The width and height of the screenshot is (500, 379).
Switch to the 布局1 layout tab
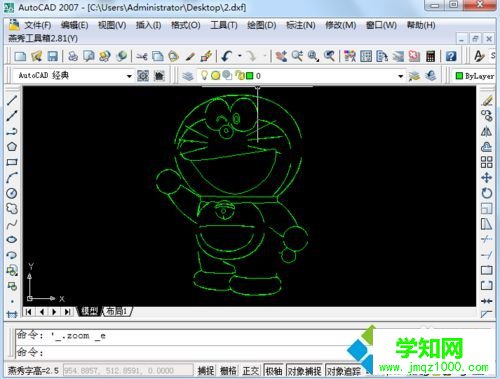[116, 311]
